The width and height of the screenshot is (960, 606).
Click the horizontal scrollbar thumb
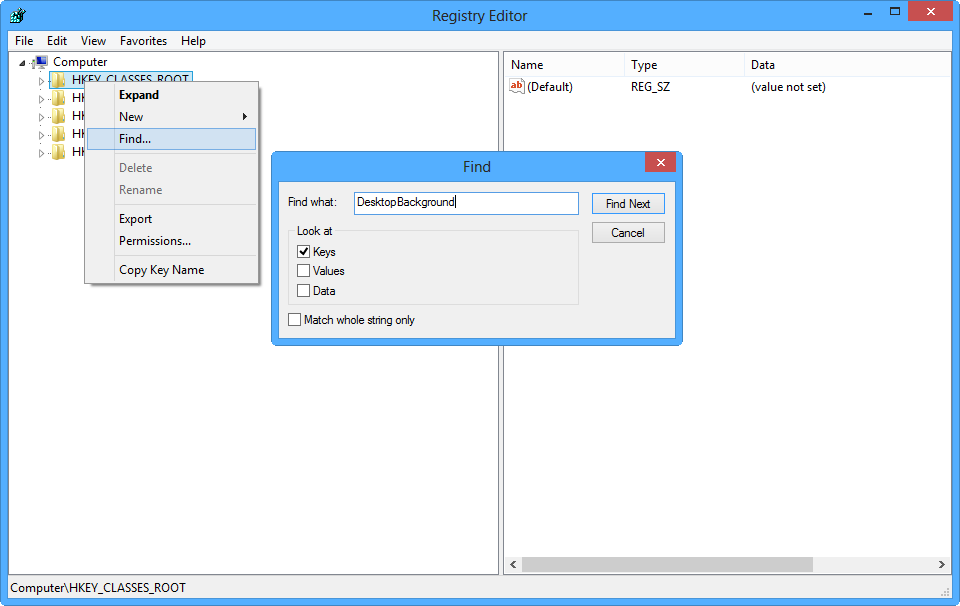667,564
